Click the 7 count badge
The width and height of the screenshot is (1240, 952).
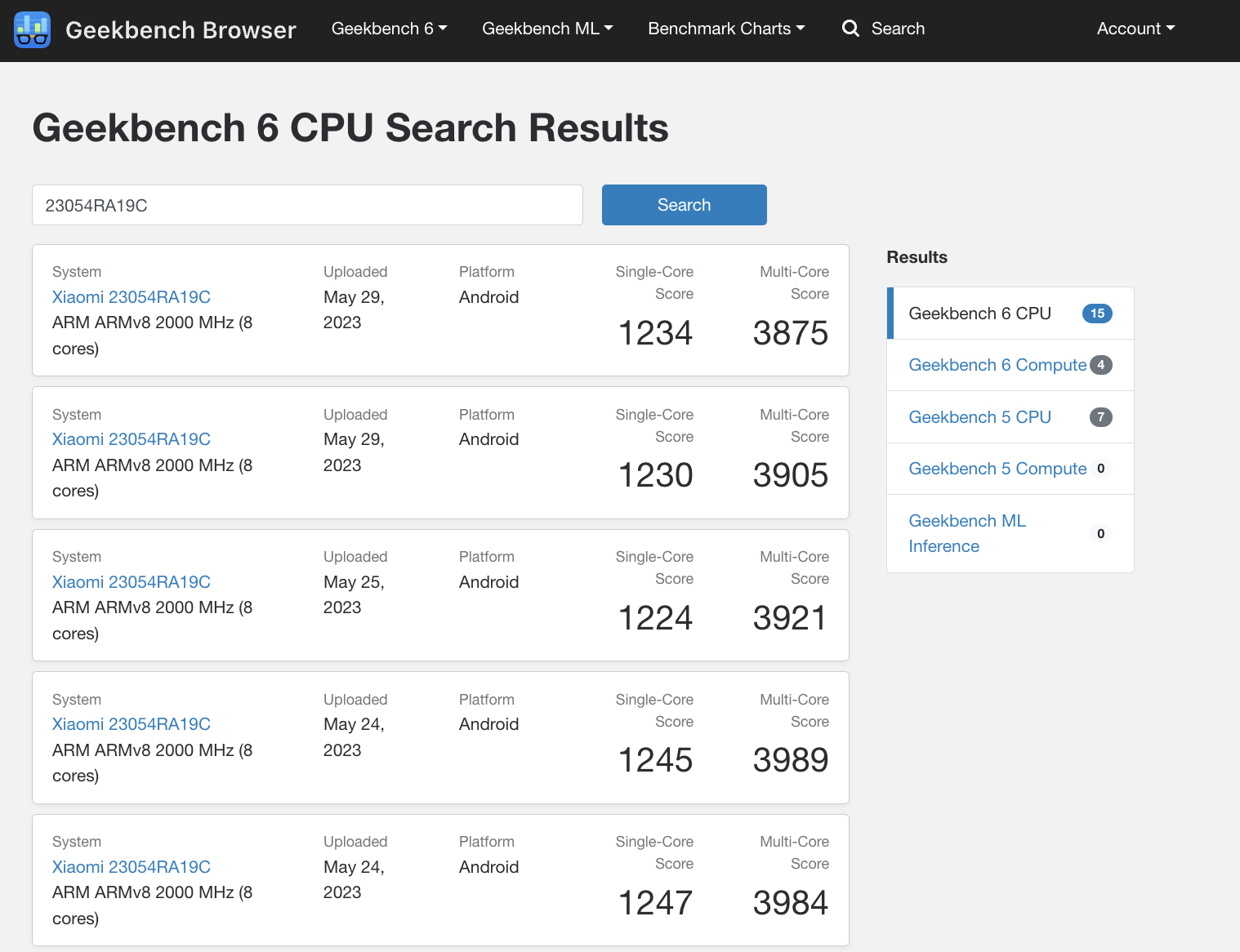pyautogui.click(x=1101, y=417)
